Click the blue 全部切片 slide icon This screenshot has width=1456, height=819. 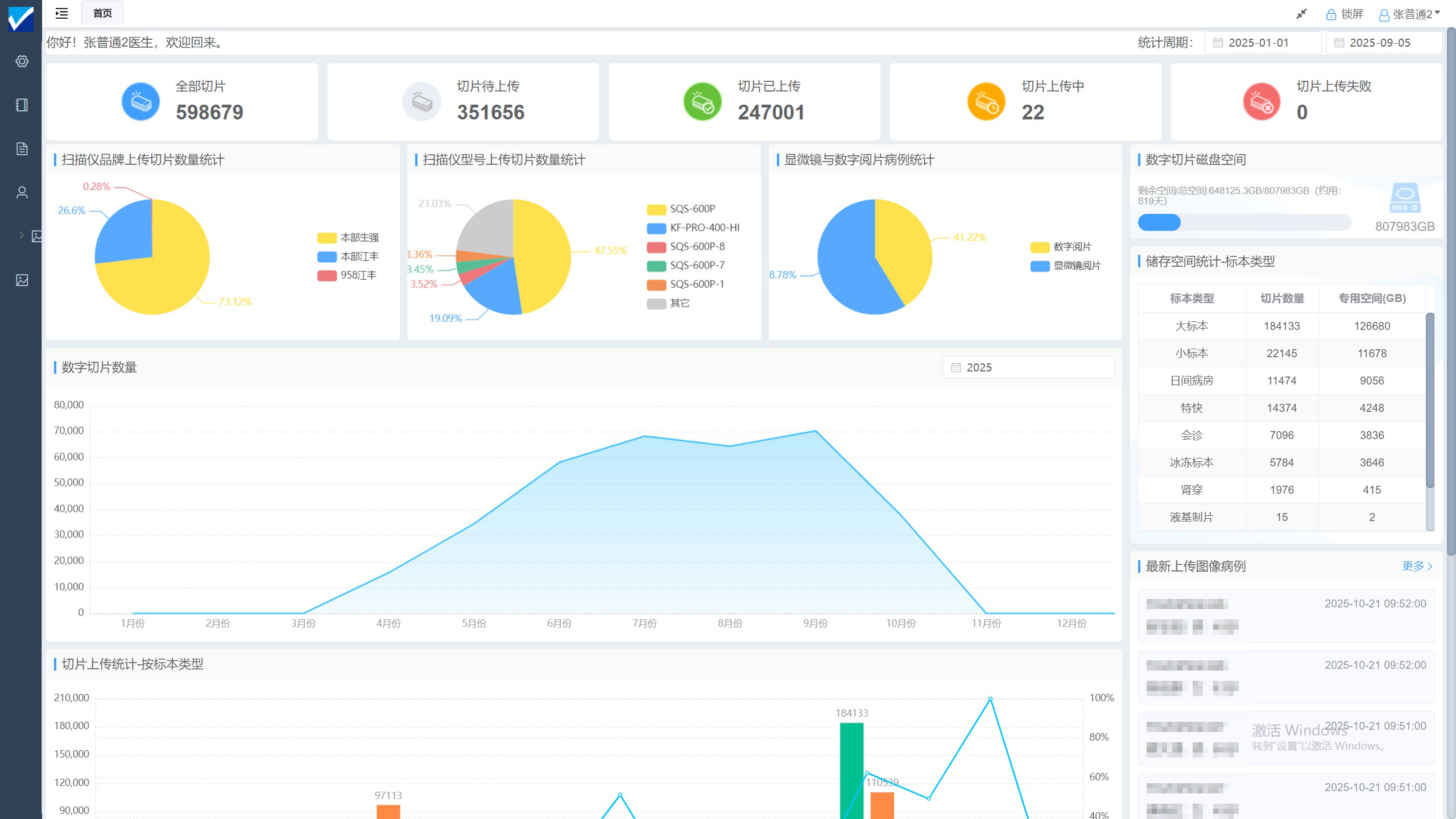pyautogui.click(x=140, y=102)
